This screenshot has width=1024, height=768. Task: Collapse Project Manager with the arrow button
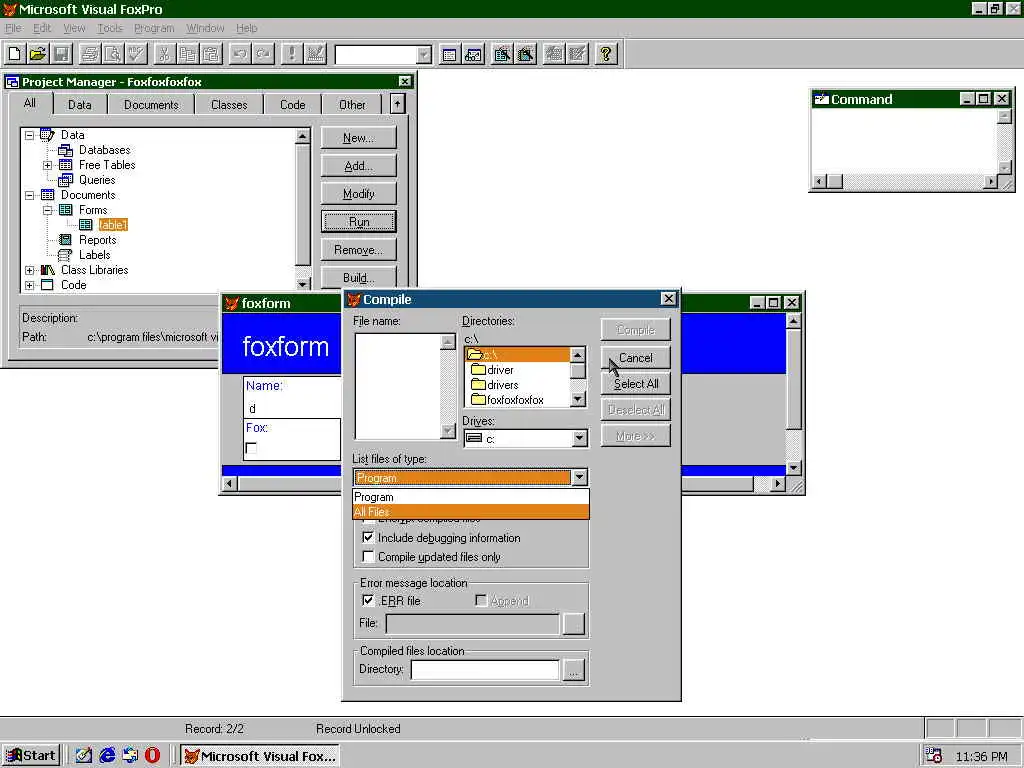tap(397, 104)
